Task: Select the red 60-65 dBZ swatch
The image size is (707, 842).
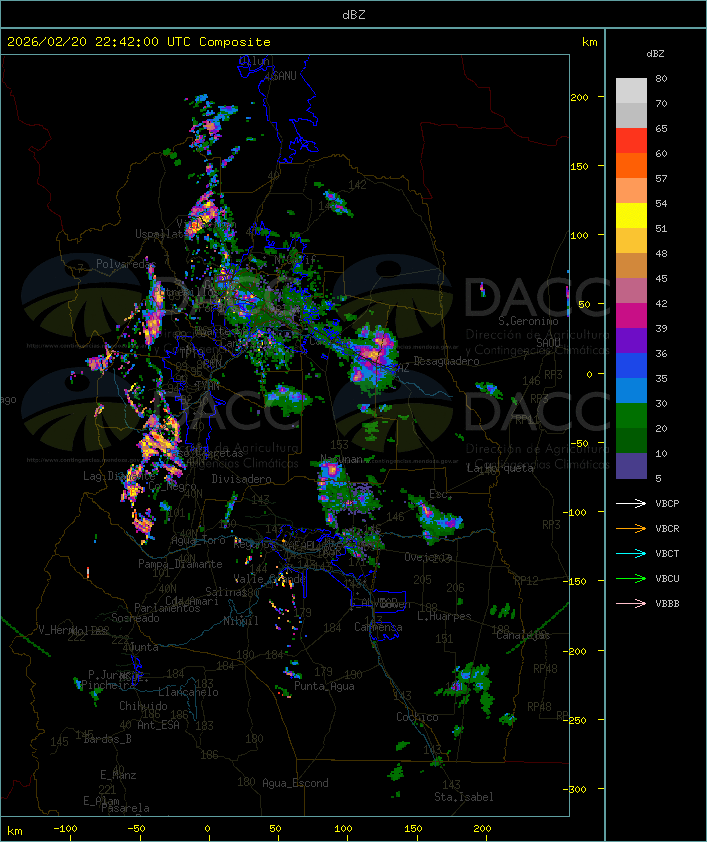Action: point(631,141)
